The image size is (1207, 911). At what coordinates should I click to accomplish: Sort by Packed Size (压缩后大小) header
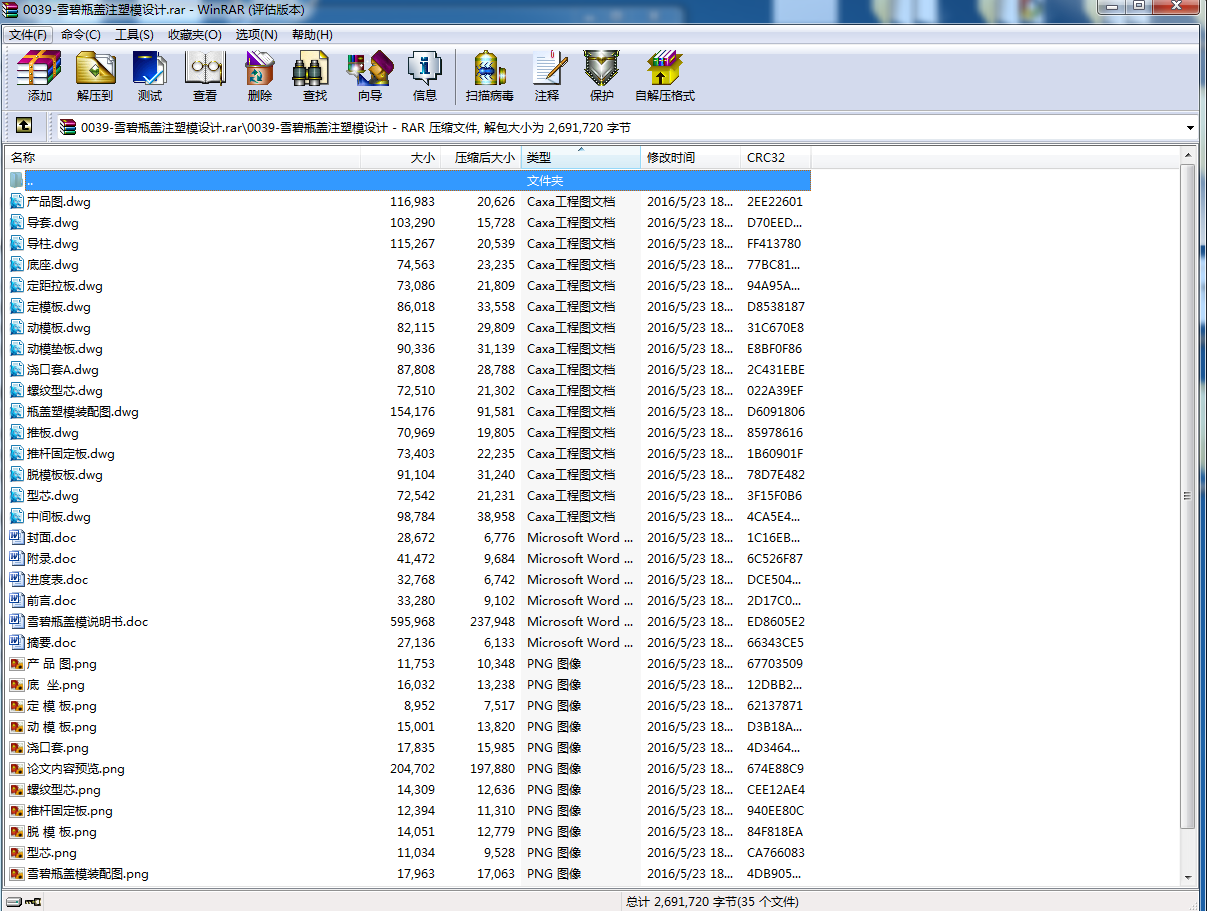pos(481,157)
